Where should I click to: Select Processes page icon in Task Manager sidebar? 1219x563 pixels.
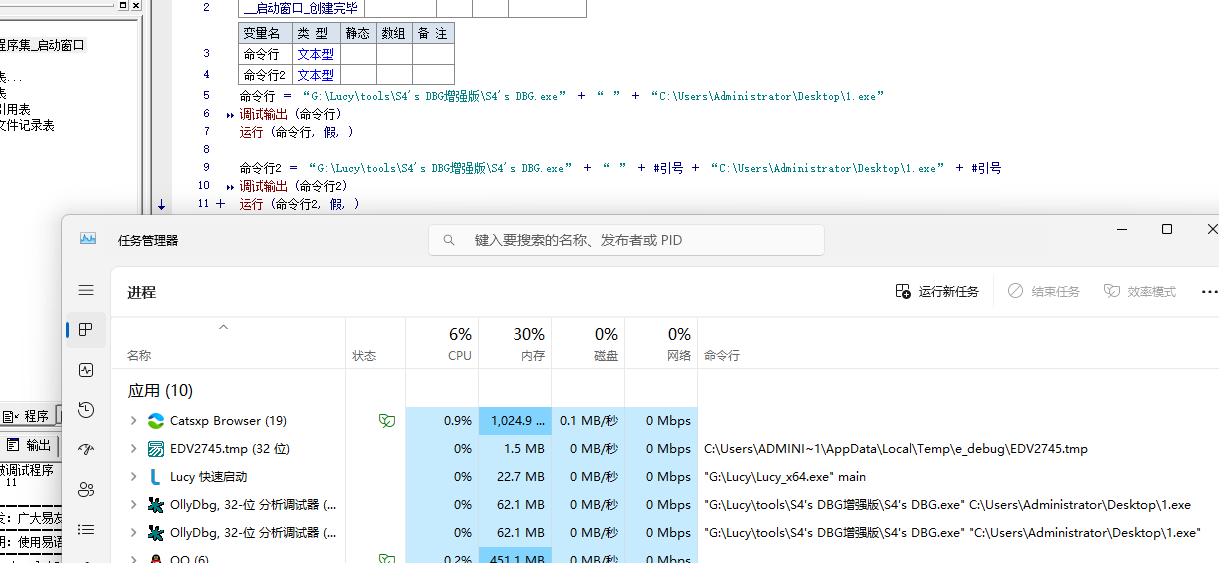pyautogui.click(x=86, y=330)
